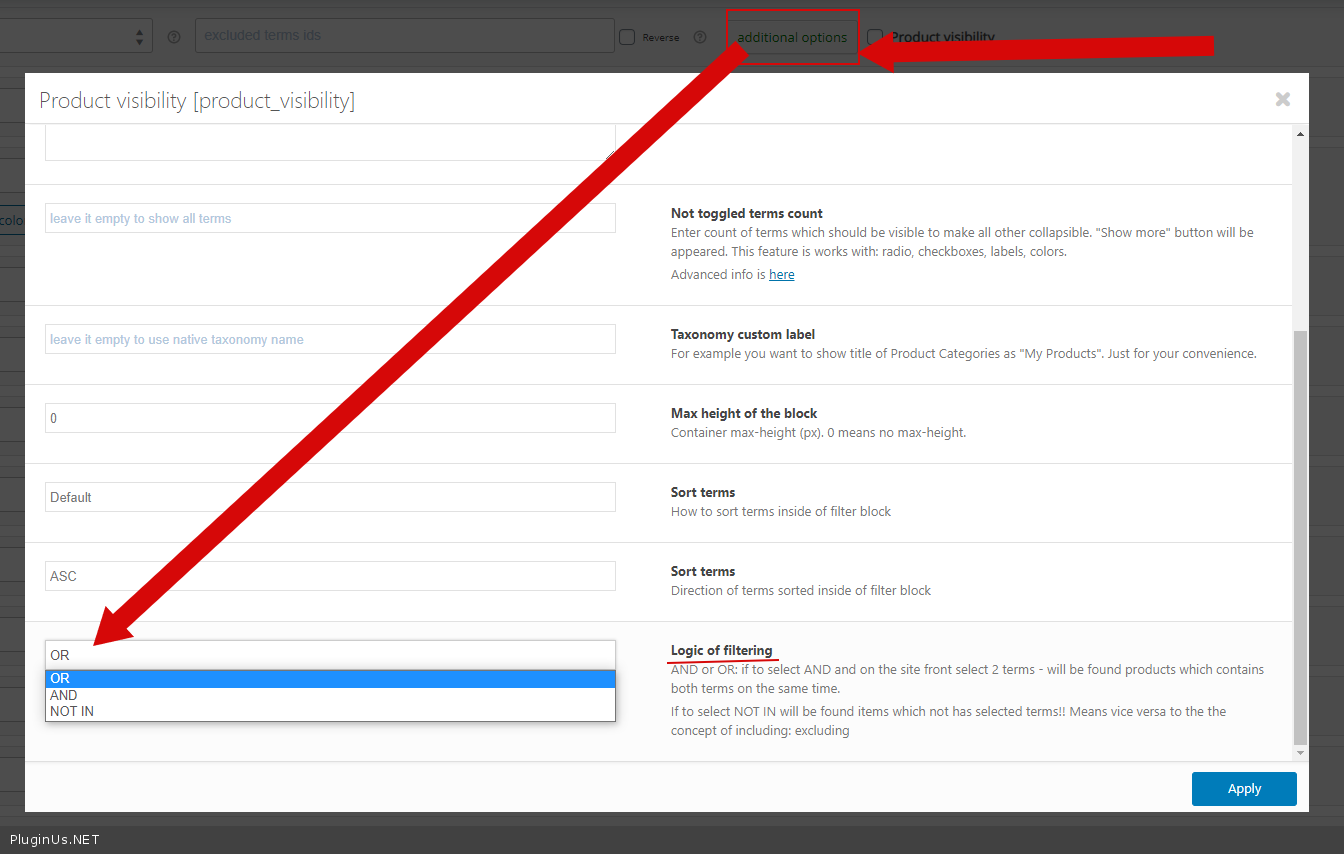Click 'How to sort terms inside of filter block'
The width and height of the screenshot is (1344, 854).
[781, 511]
